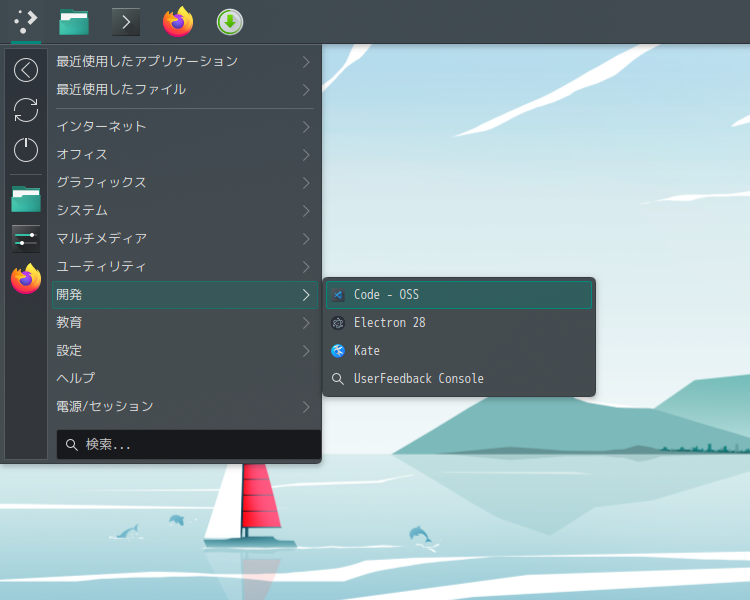Click the 検索... search field
750x600 pixels.
click(x=188, y=444)
